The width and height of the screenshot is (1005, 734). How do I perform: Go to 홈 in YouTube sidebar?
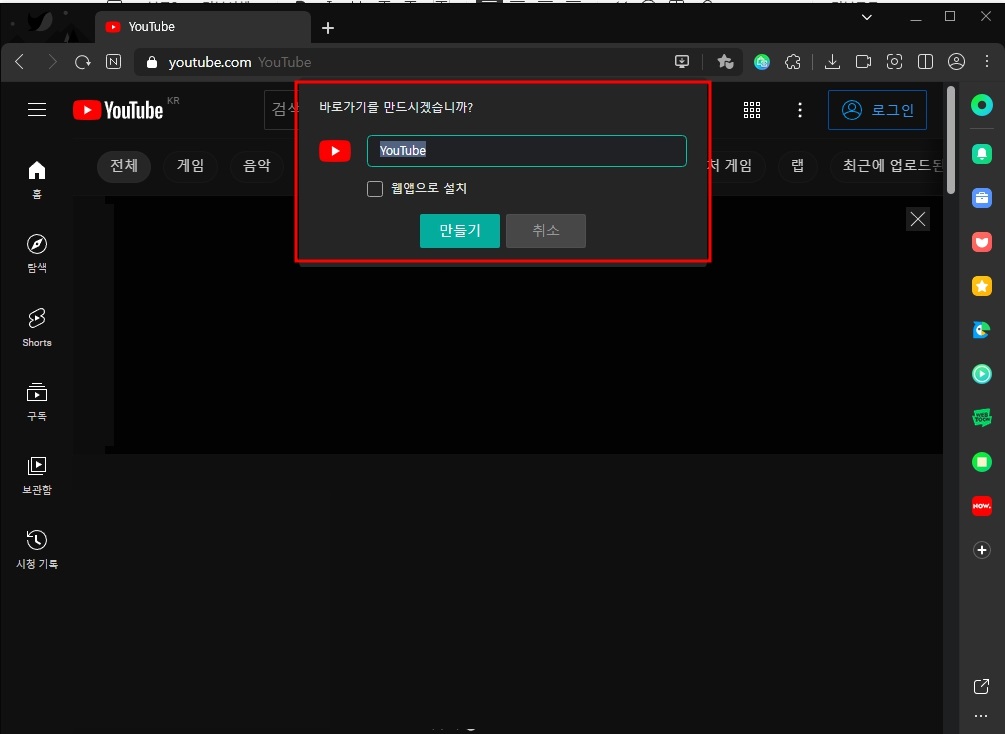(37, 179)
